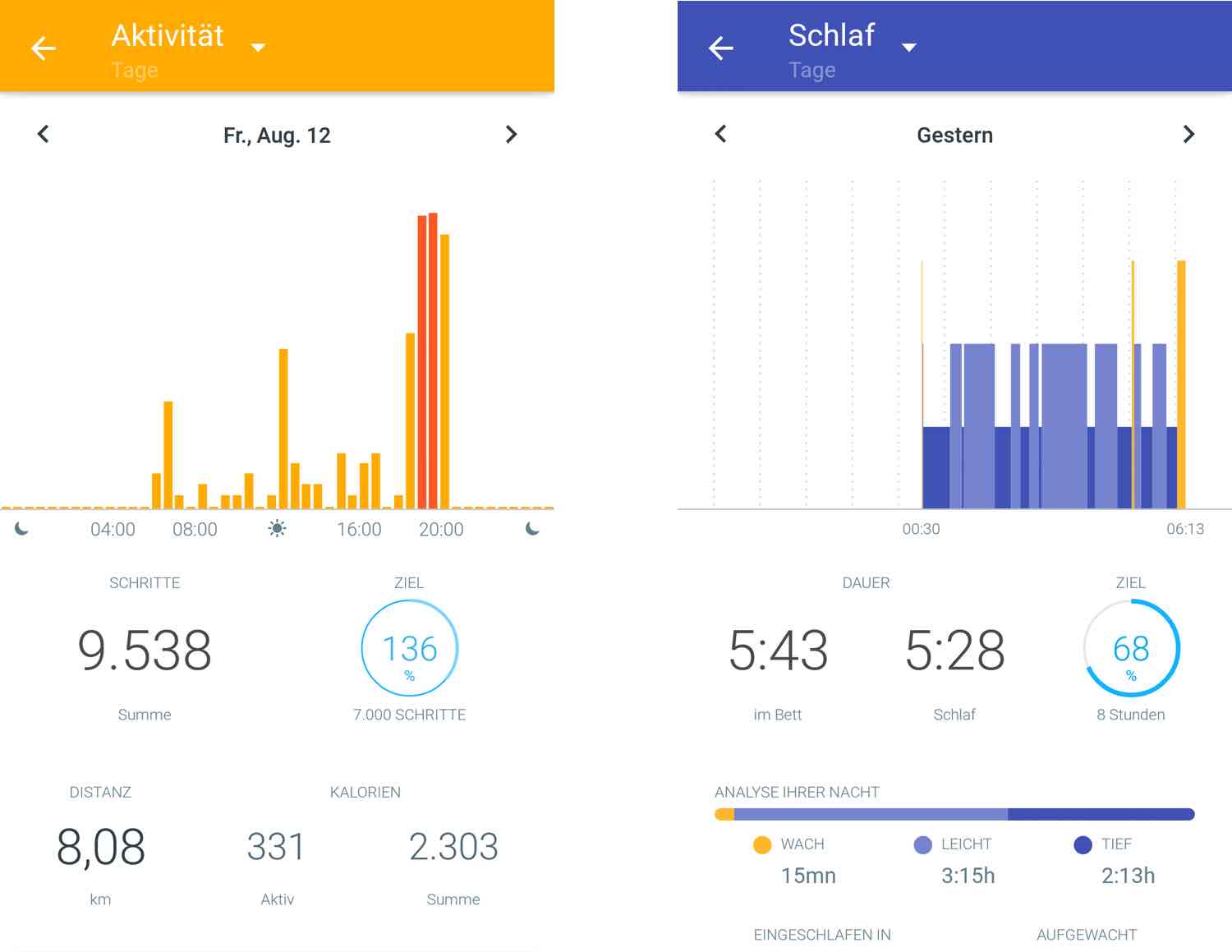The width and height of the screenshot is (1232, 952).
Task: Go back from the Schlaf screen
Action: point(721,48)
